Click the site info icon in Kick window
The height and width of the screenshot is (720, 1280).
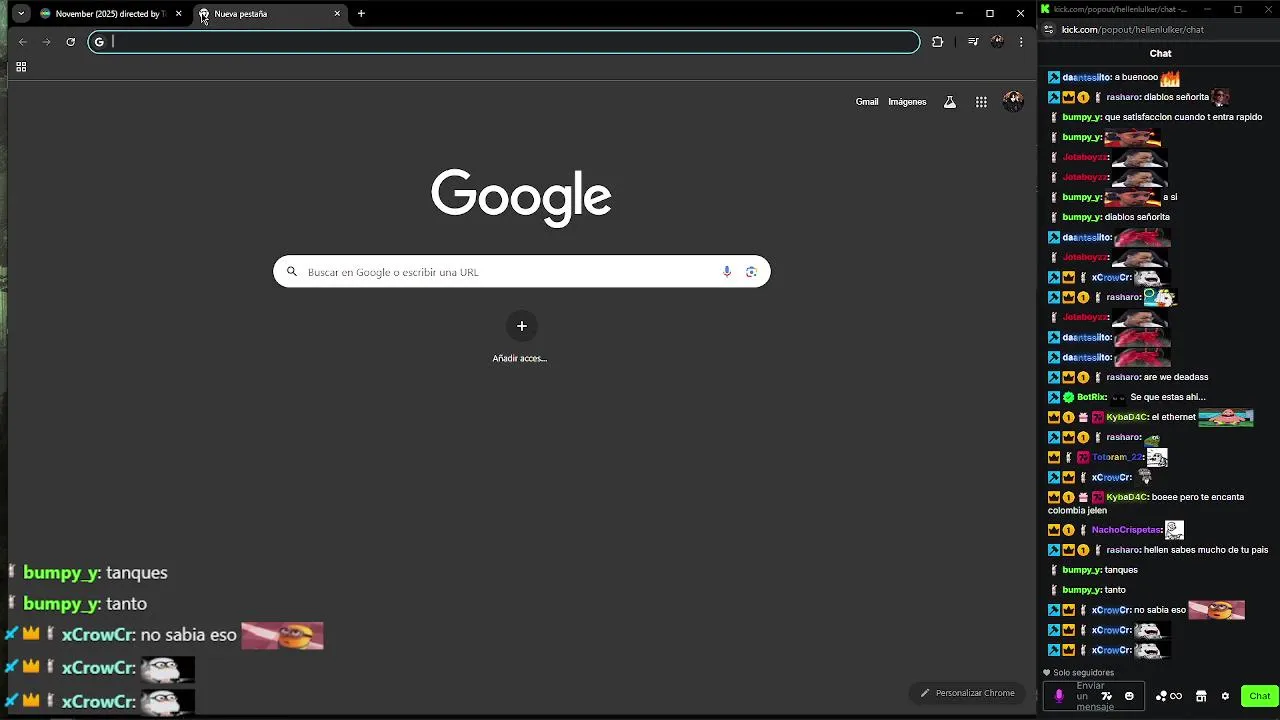(x=1048, y=30)
